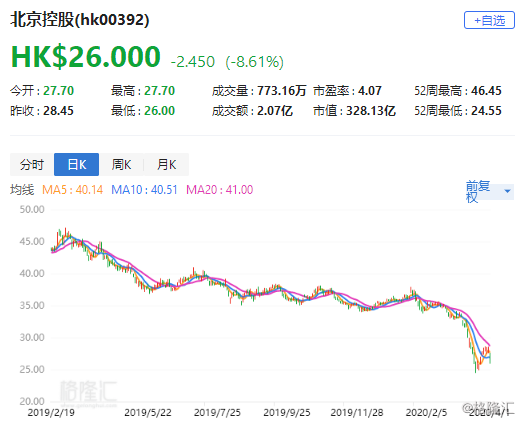522x422 pixels.
Task: Click 市值 value 328.13亿
Action: tap(371, 111)
